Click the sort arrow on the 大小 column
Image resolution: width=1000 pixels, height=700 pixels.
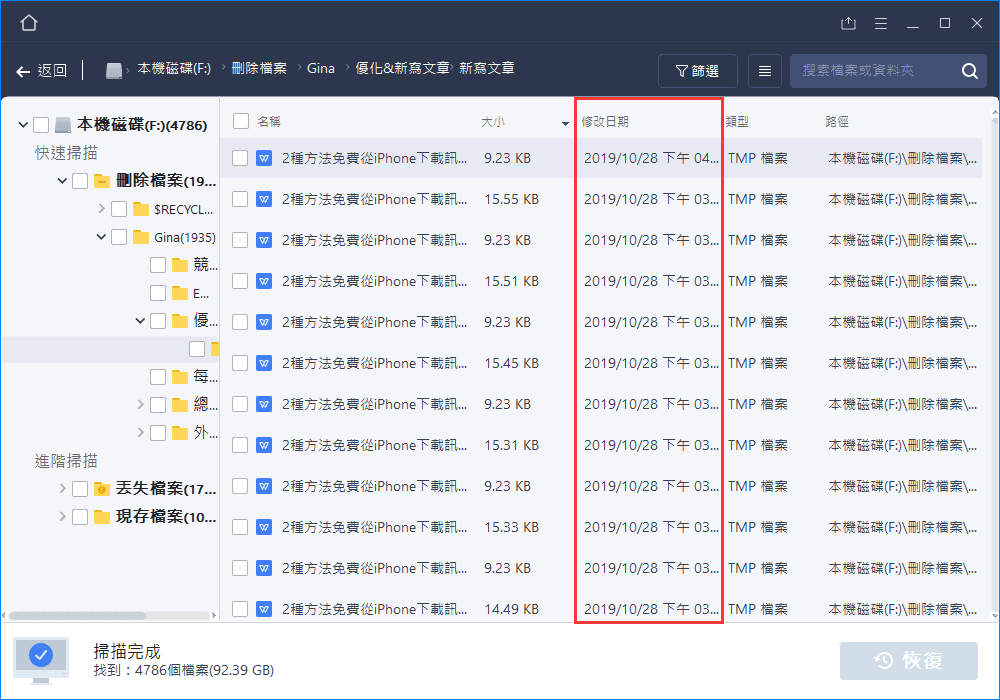(563, 124)
